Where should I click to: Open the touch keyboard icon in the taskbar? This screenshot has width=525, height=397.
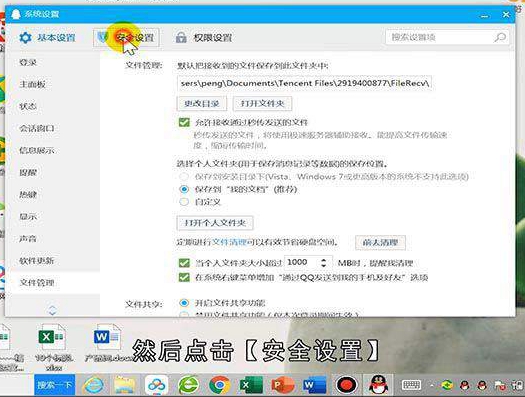(x=411, y=385)
